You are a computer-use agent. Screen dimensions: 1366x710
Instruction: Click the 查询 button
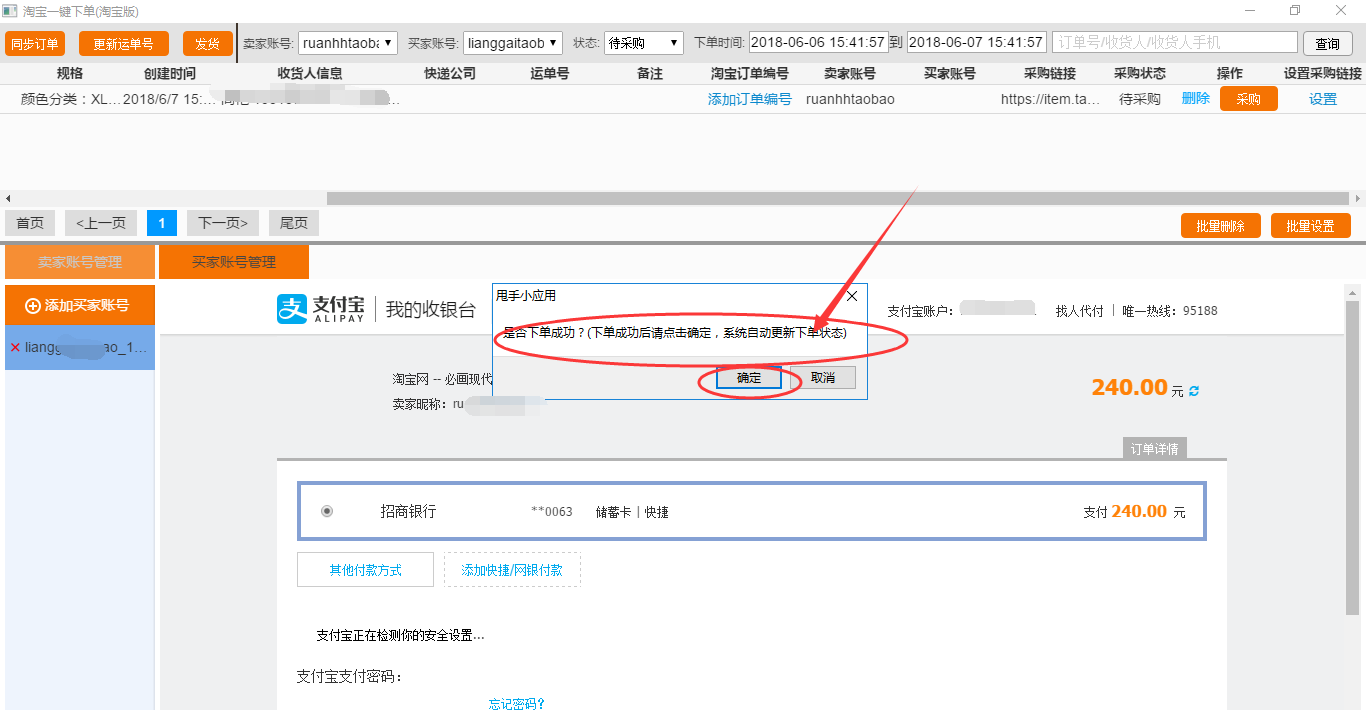(x=1328, y=44)
